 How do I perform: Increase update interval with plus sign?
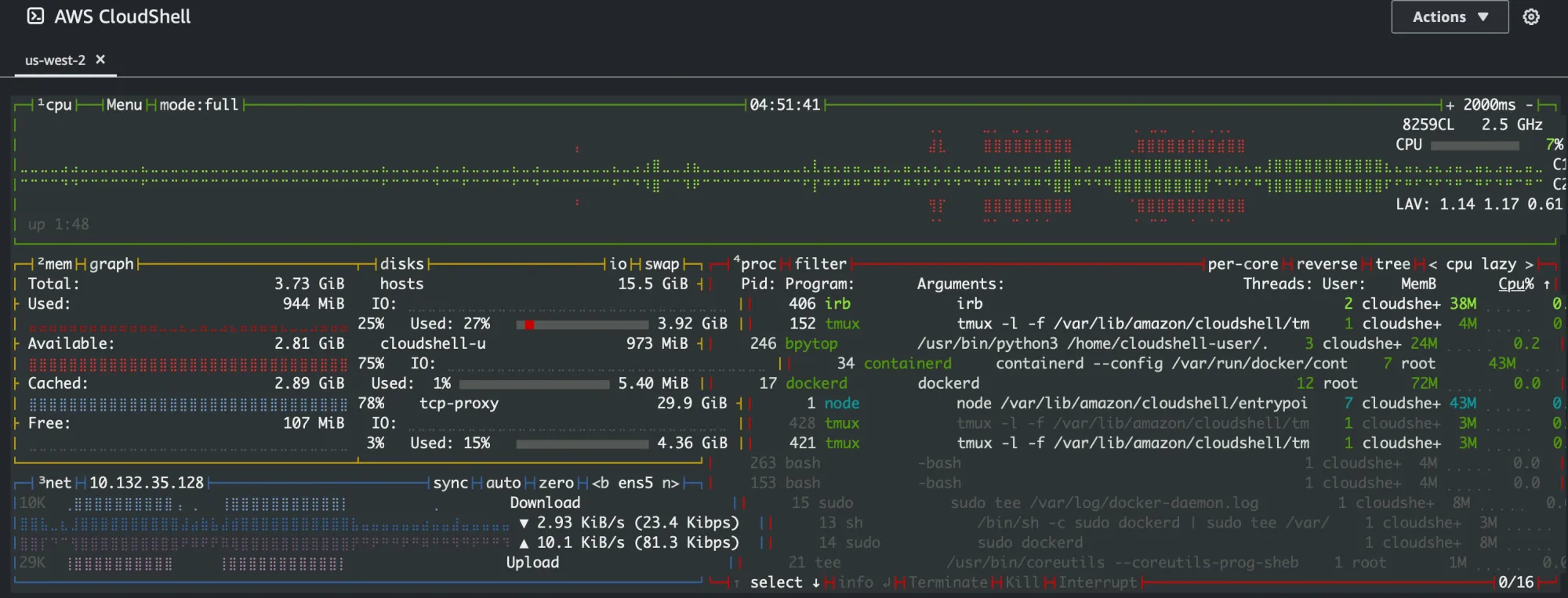click(1450, 105)
